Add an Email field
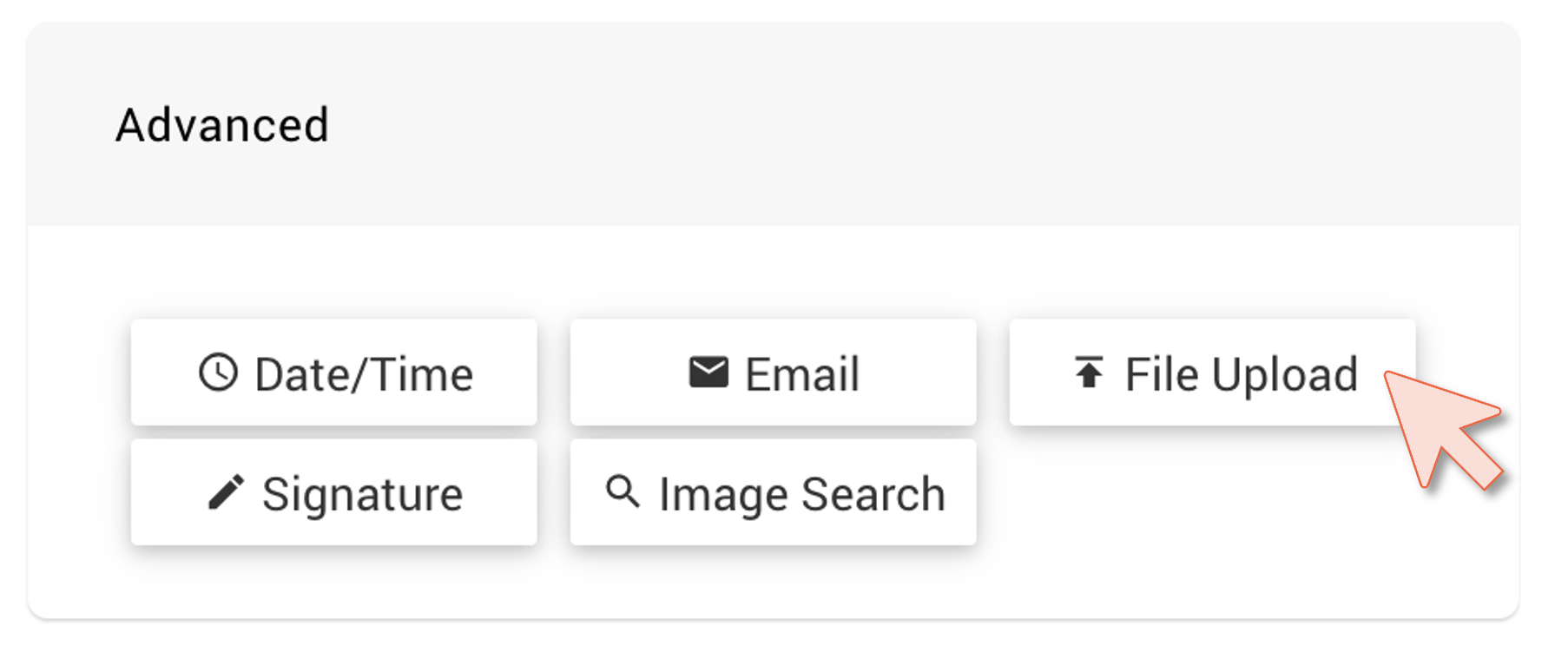 [x=773, y=372]
